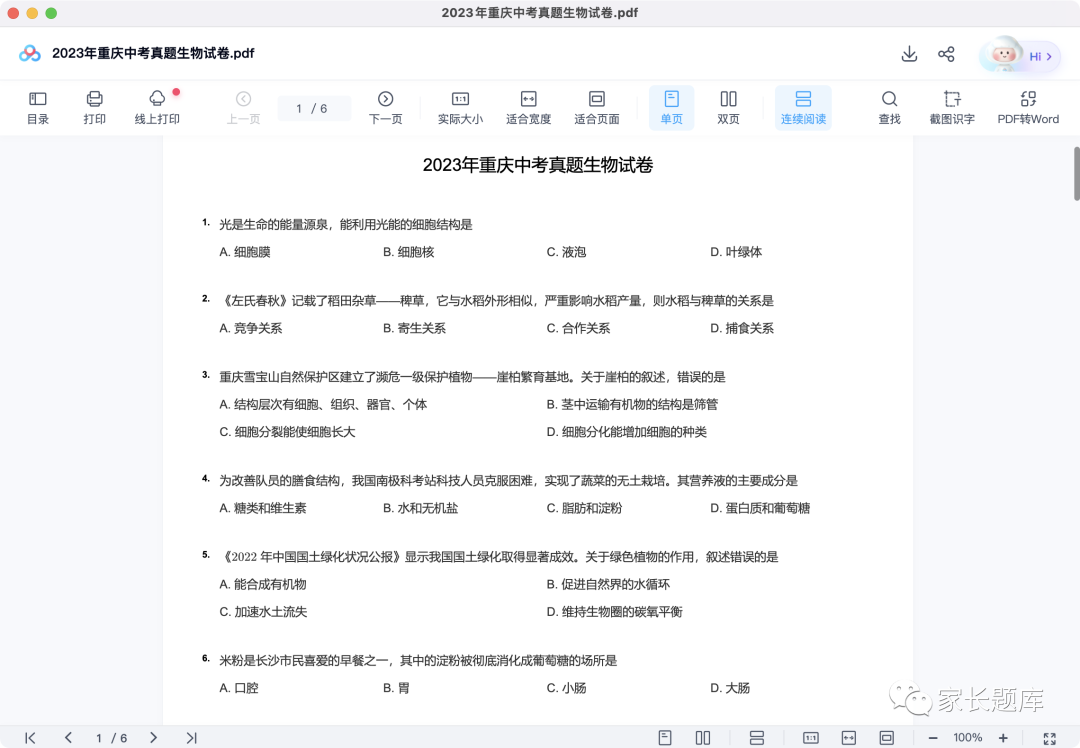Go to next page with 下一页
The image size is (1080, 748).
(x=386, y=107)
